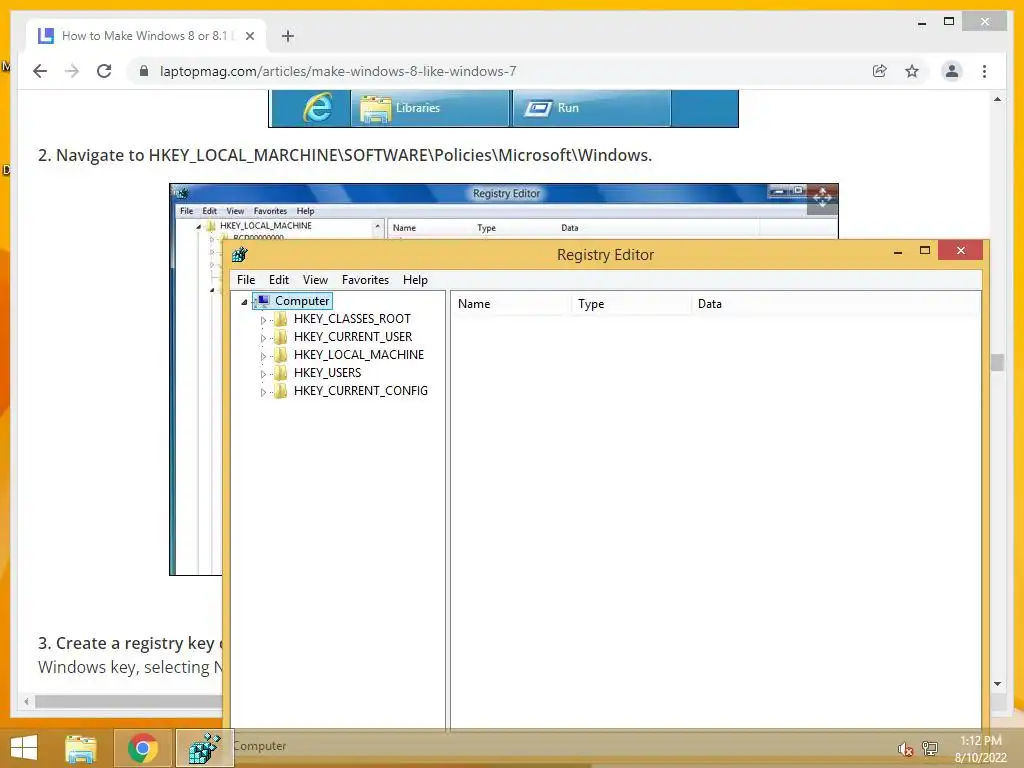Open Registry Editor Help menu

(x=415, y=280)
